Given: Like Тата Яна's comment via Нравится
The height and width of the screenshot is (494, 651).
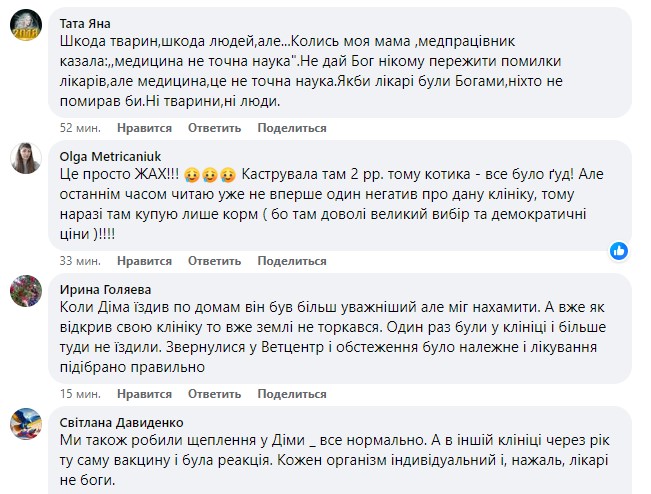Looking at the screenshot, I should click(x=144, y=128).
